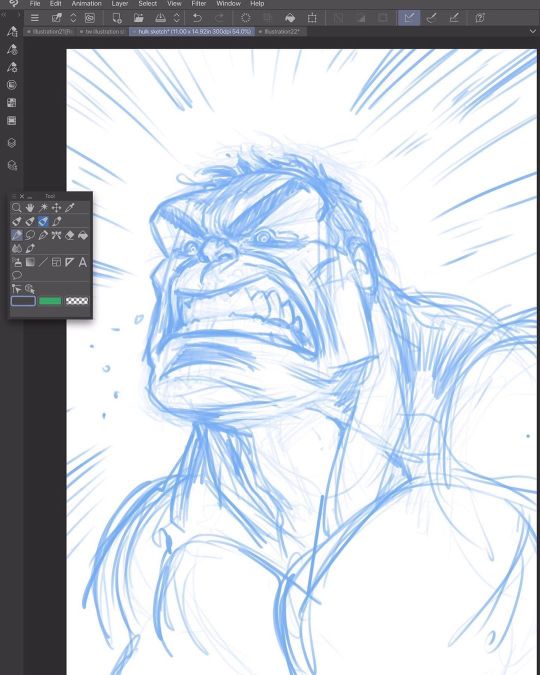540x675 pixels.
Task: Open the 3D cube material palette sidebar icon
Action: point(12,143)
